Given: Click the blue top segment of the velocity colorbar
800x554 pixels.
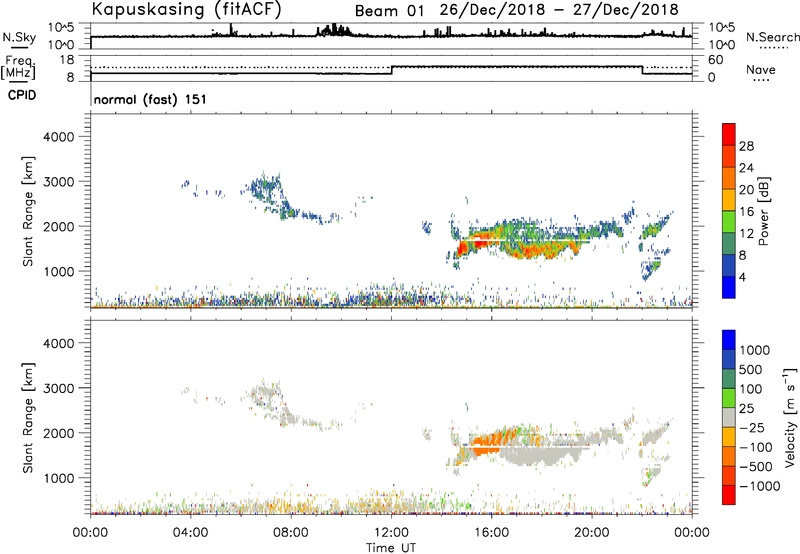Looking at the screenshot, I should point(729,340).
